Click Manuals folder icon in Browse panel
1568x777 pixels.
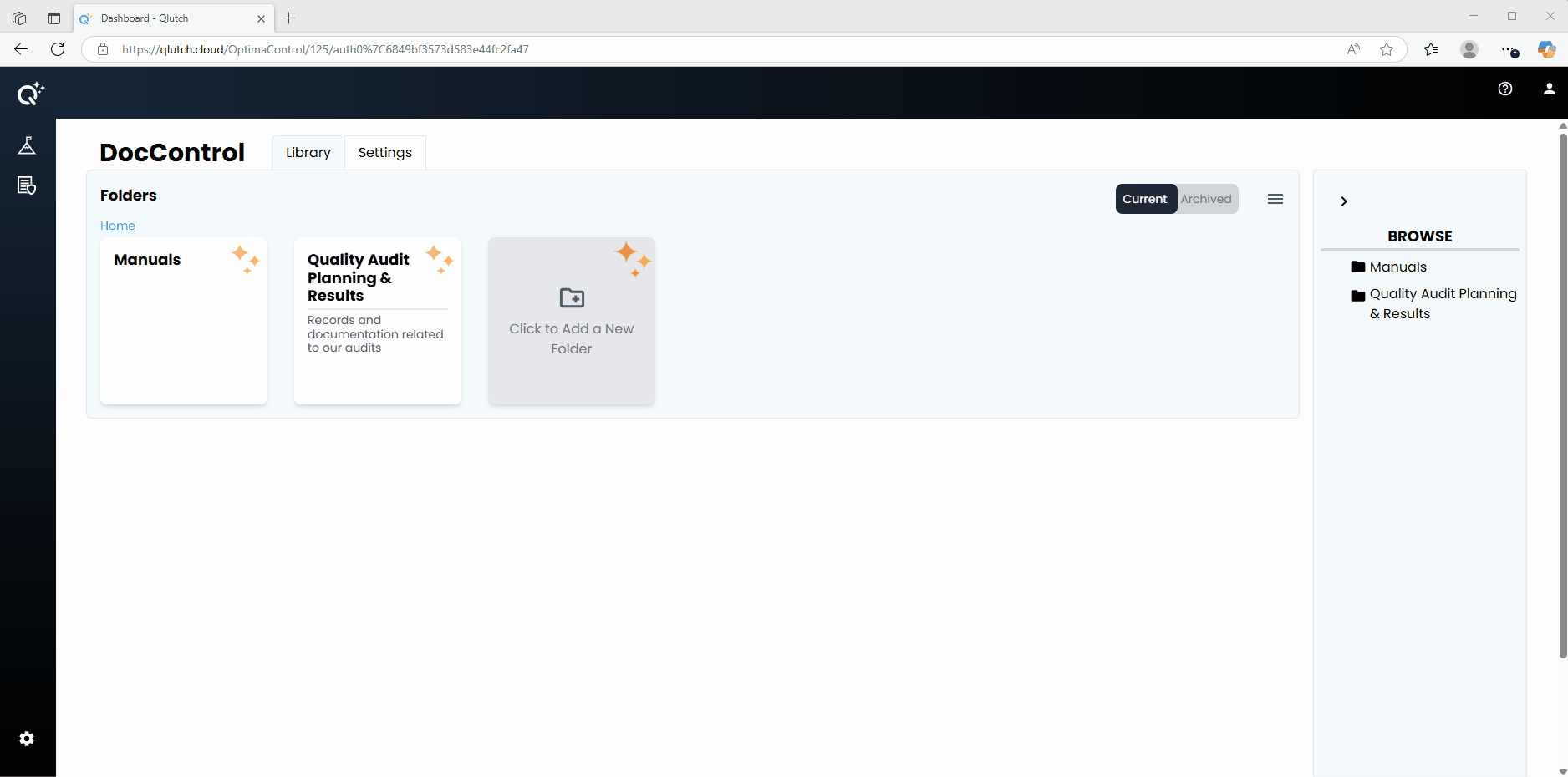pyautogui.click(x=1358, y=267)
